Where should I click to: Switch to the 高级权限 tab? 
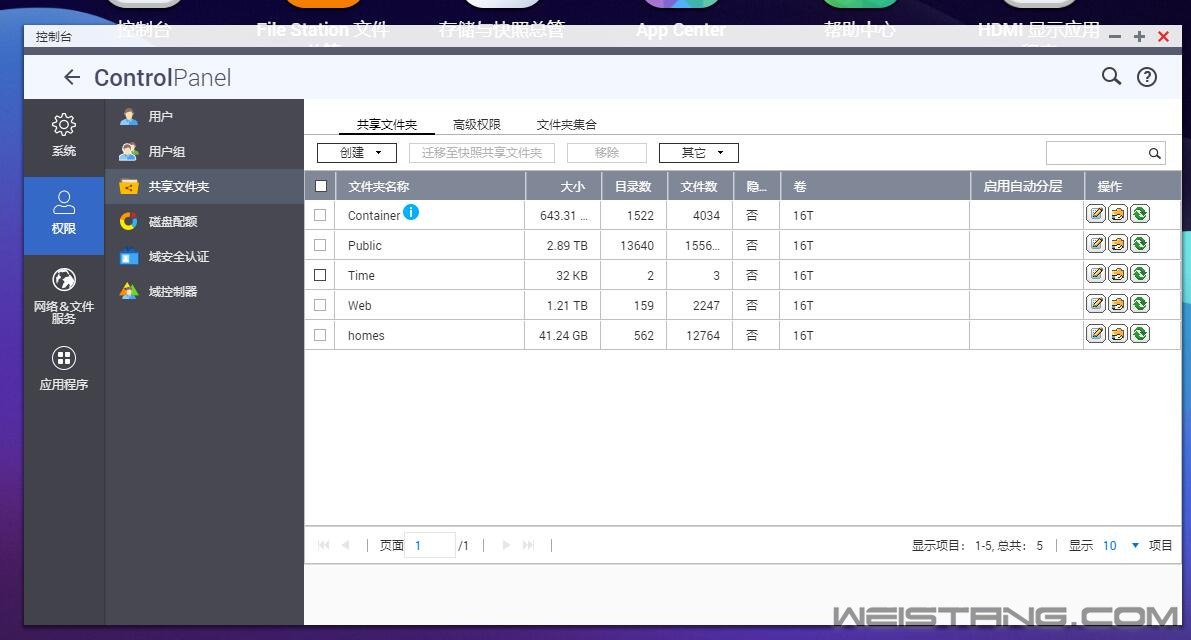pos(476,125)
